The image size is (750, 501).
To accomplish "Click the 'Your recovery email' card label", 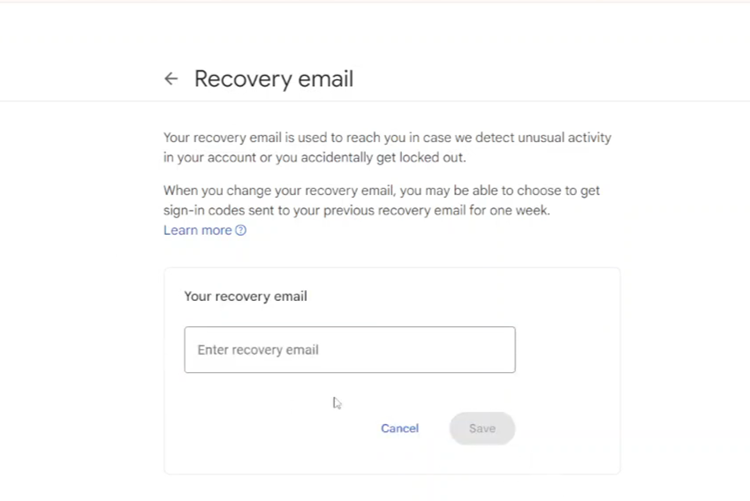I will (245, 296).
